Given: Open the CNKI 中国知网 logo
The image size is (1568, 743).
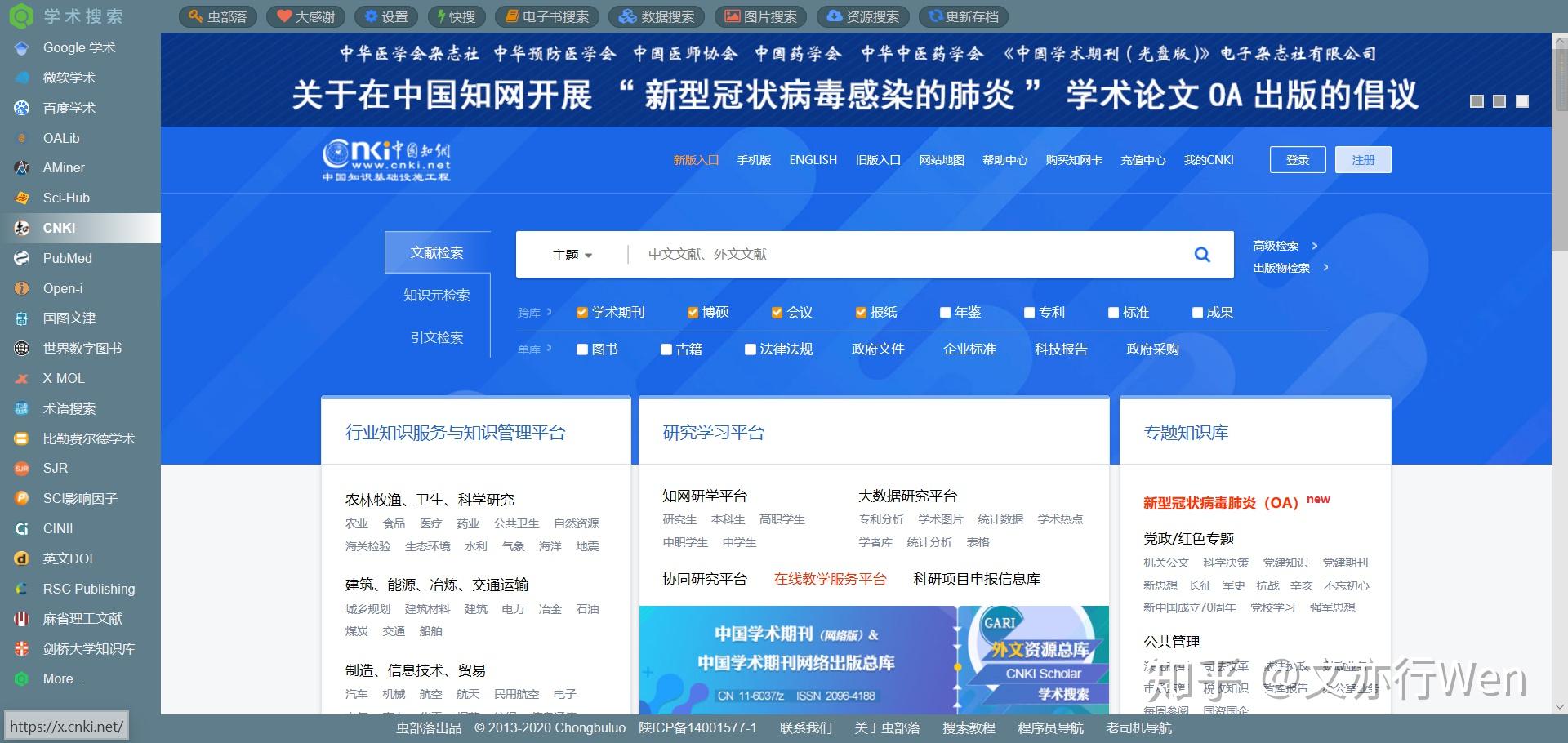Looking at the screenshot, I should pyautogui.click(x=386, y=160).
